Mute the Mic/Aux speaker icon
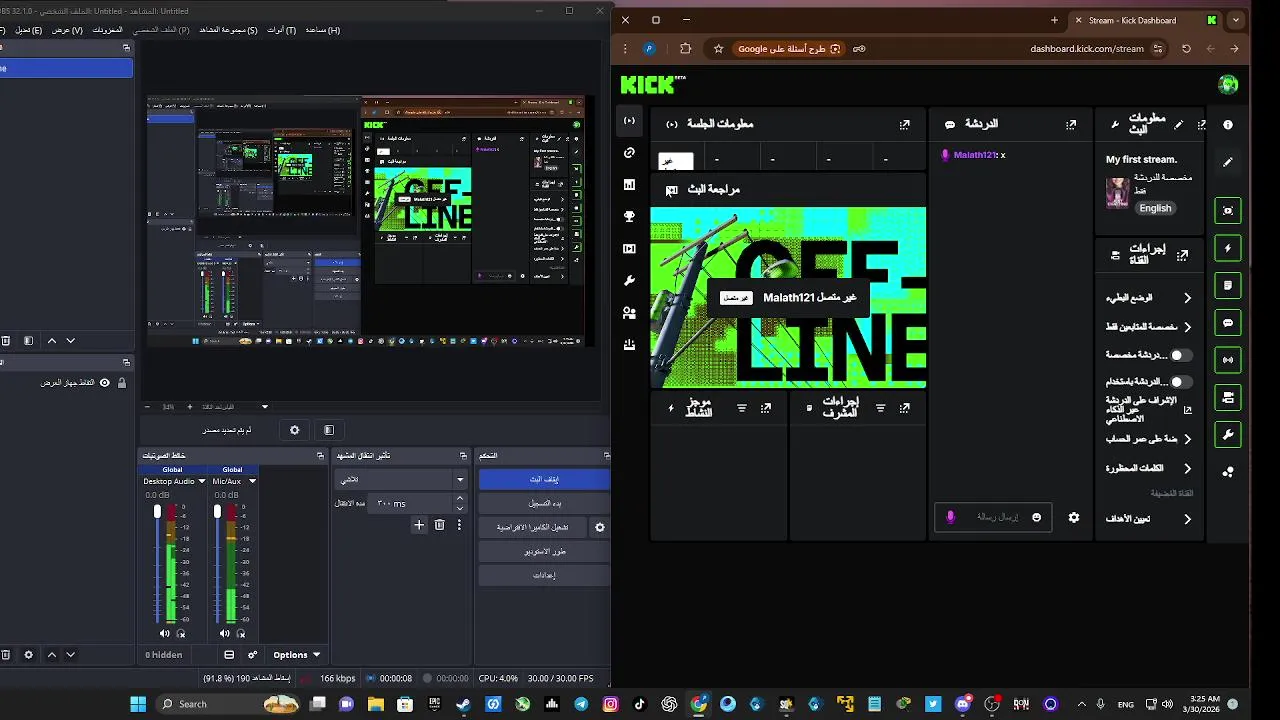 tap(224, 633)
